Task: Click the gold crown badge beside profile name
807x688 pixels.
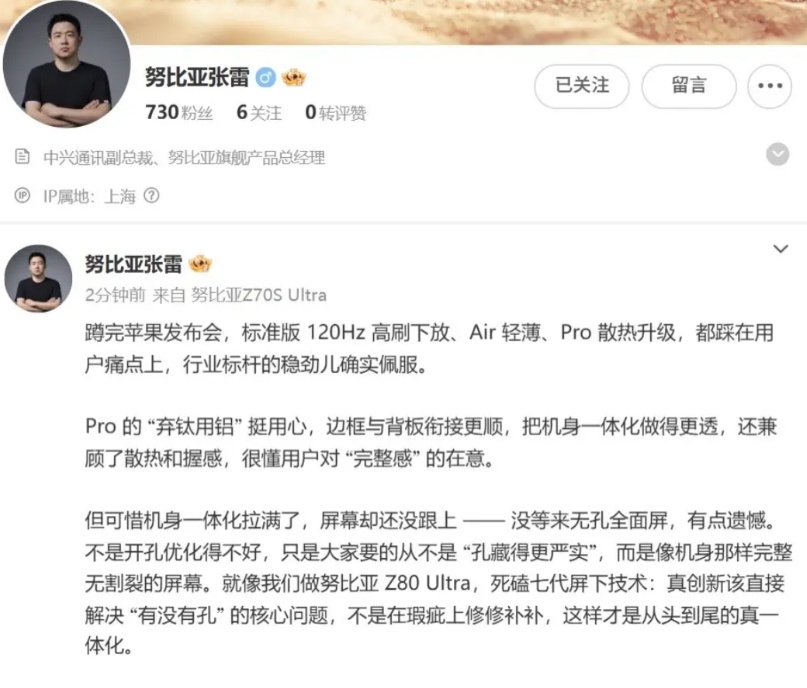Action: (x=293, y=78)
